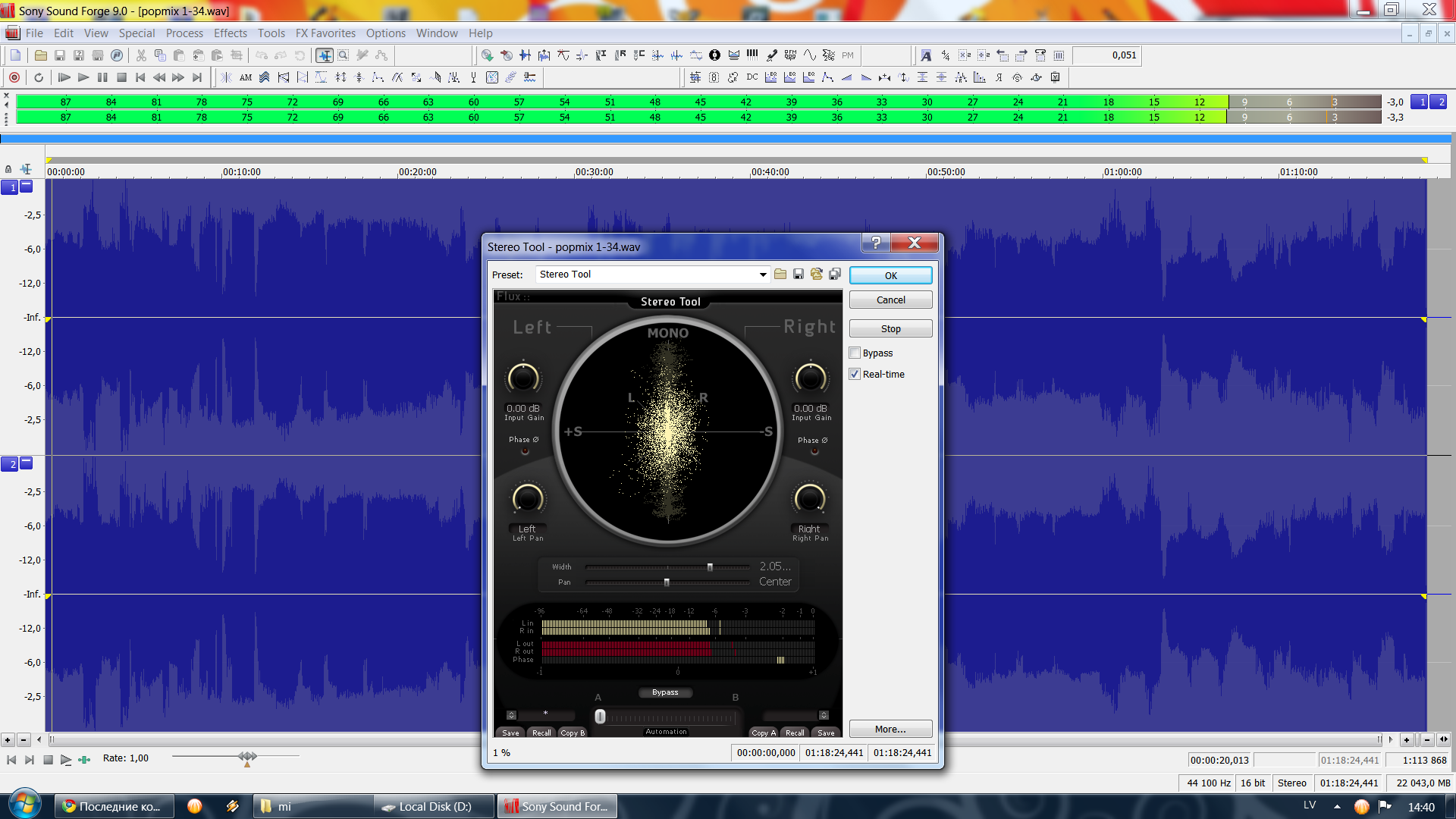Click 44 100 Hz sample rate status field
The height and width of the screenshot is (819, 1456).
1208,783
